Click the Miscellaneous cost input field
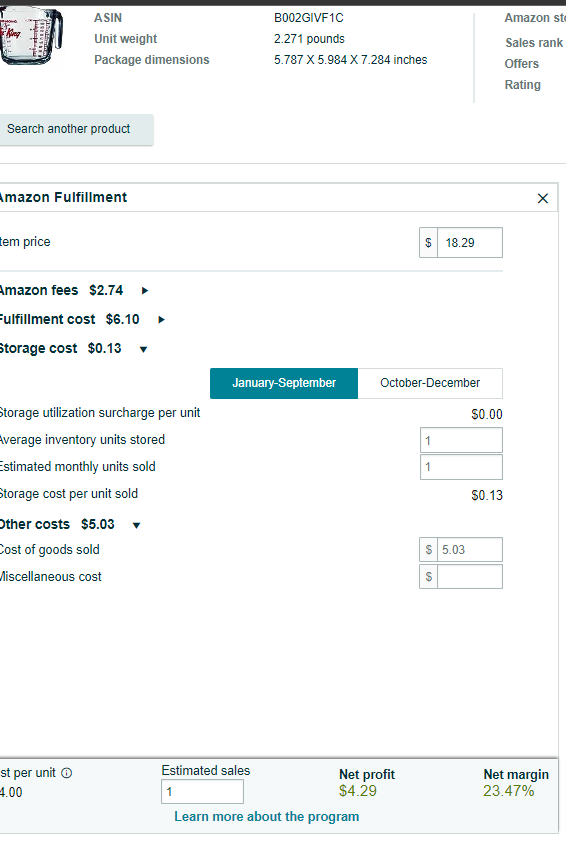This screenshot has width=566, height=854. pyautogui.click(x=470, y=577)
